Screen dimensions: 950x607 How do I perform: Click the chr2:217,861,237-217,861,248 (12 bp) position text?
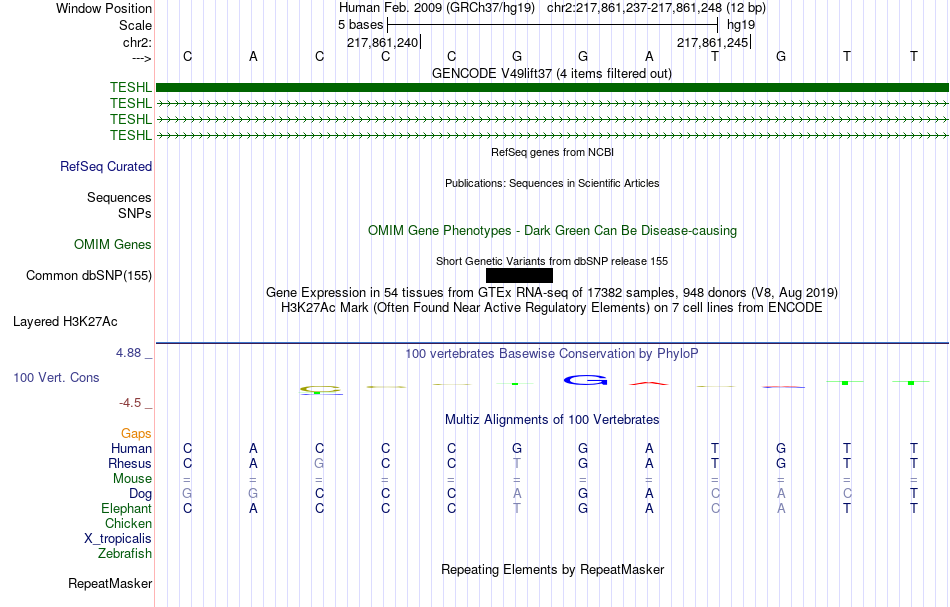(656, 8)
